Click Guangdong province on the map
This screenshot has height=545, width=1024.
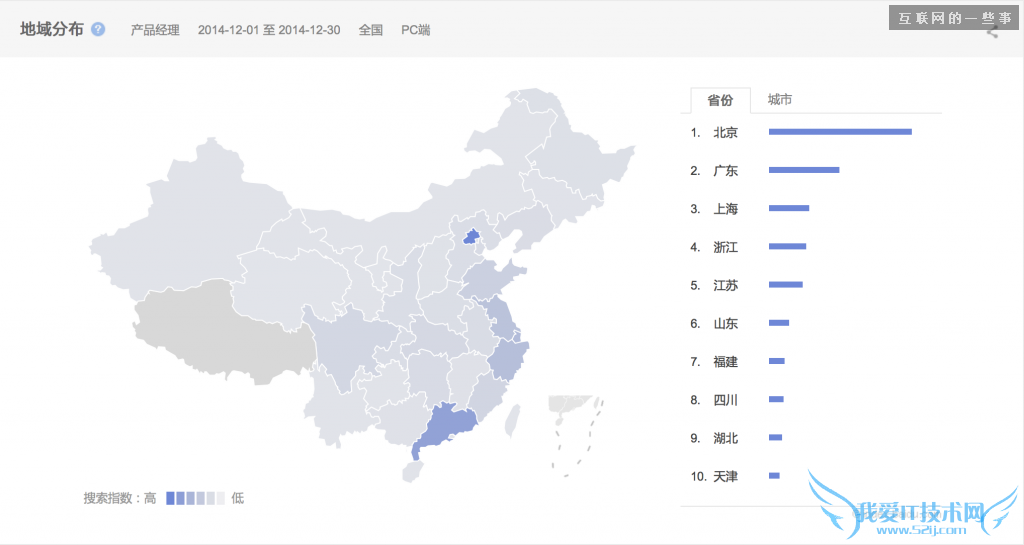click(x=447, y=429)
